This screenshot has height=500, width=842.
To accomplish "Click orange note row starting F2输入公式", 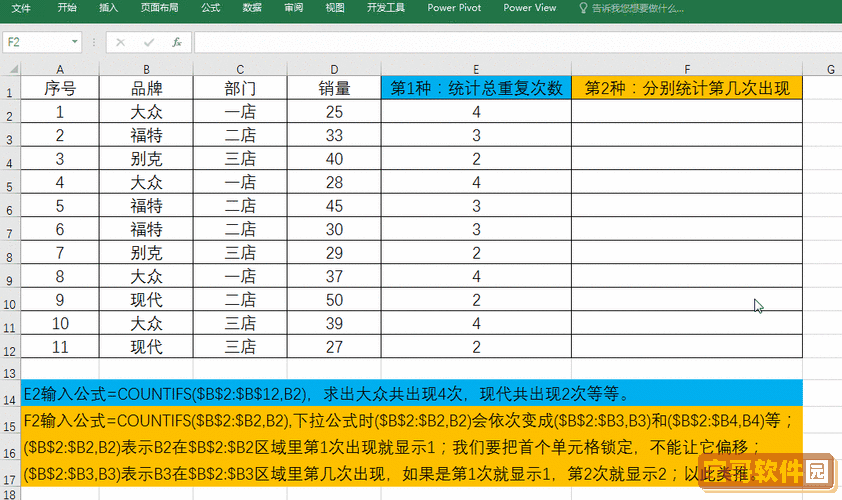I will tap(412, 421).
